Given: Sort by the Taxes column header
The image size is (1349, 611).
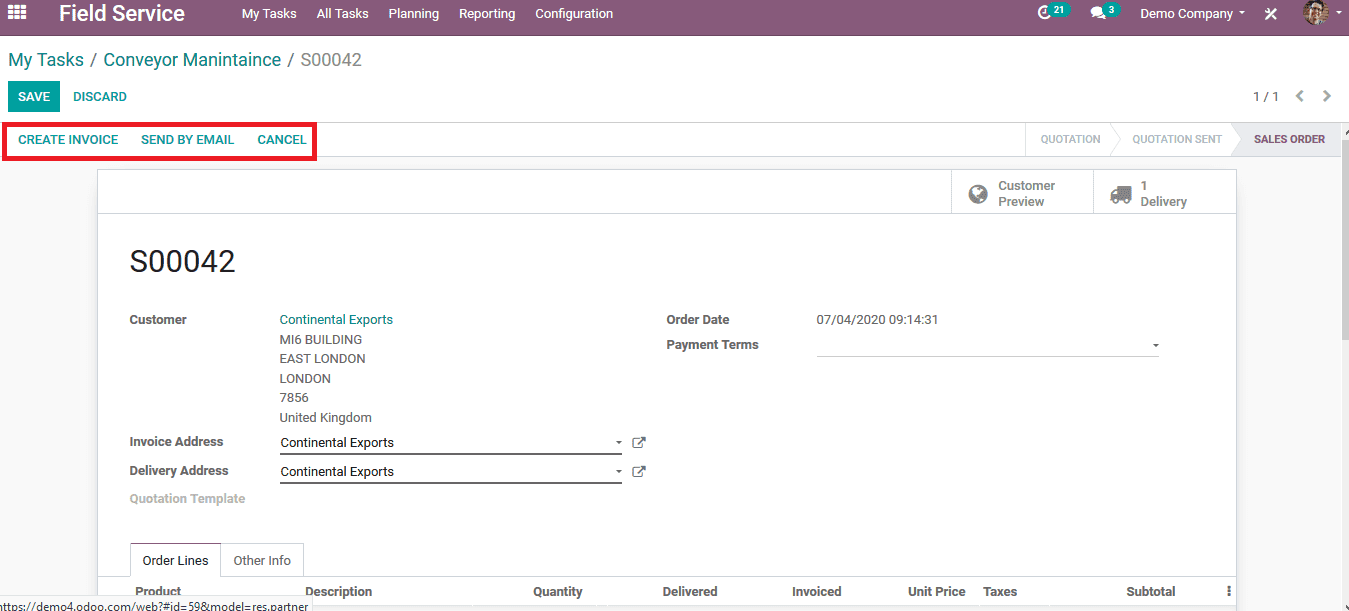Looking at the screenshot, I should tap(1000, 592).
